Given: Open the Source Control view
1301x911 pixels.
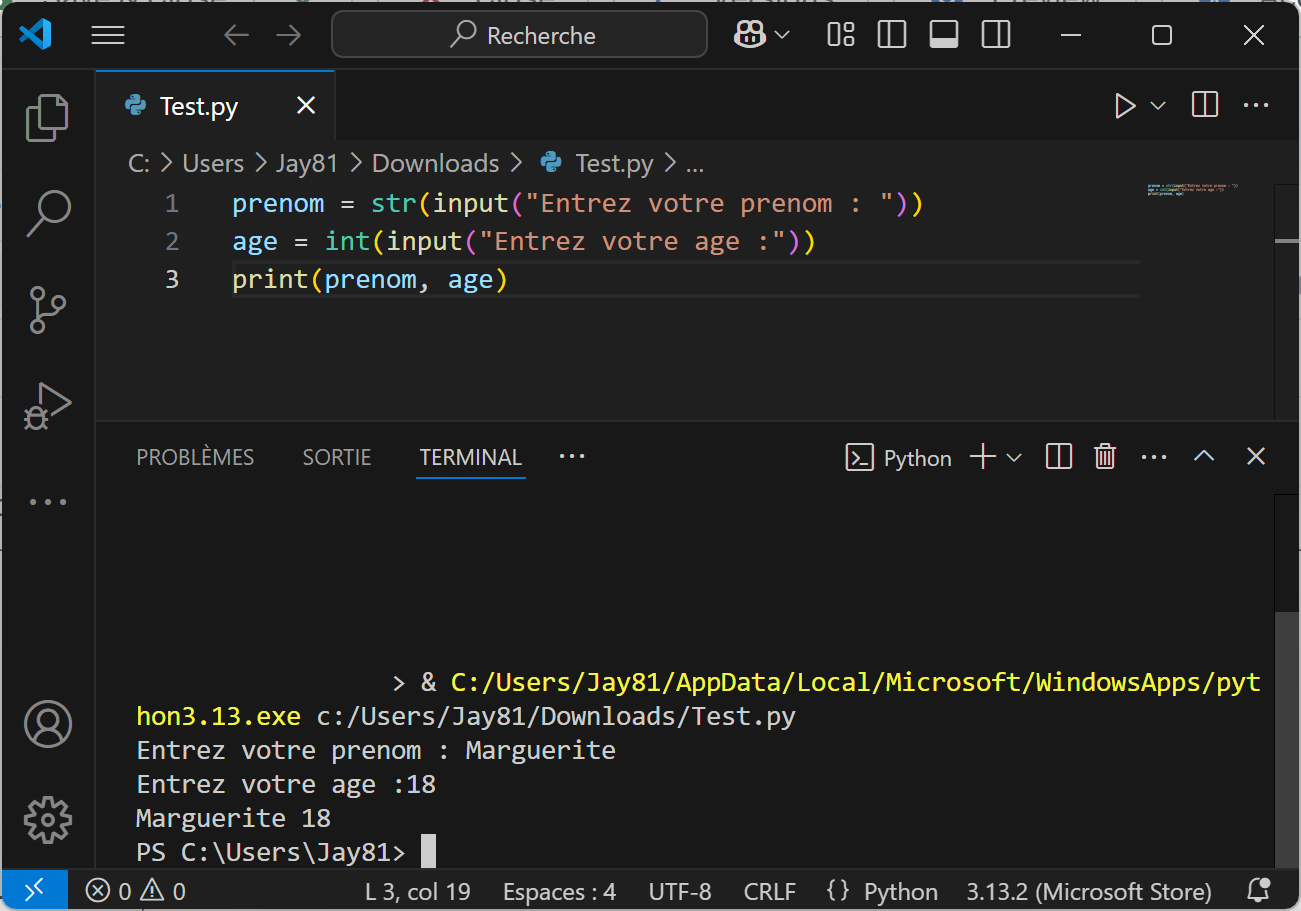Looking at the screenshot, I should (47, 309).
